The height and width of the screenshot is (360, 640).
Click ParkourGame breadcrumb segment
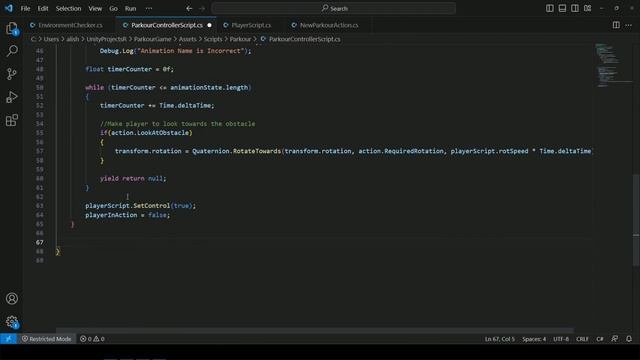153,39
